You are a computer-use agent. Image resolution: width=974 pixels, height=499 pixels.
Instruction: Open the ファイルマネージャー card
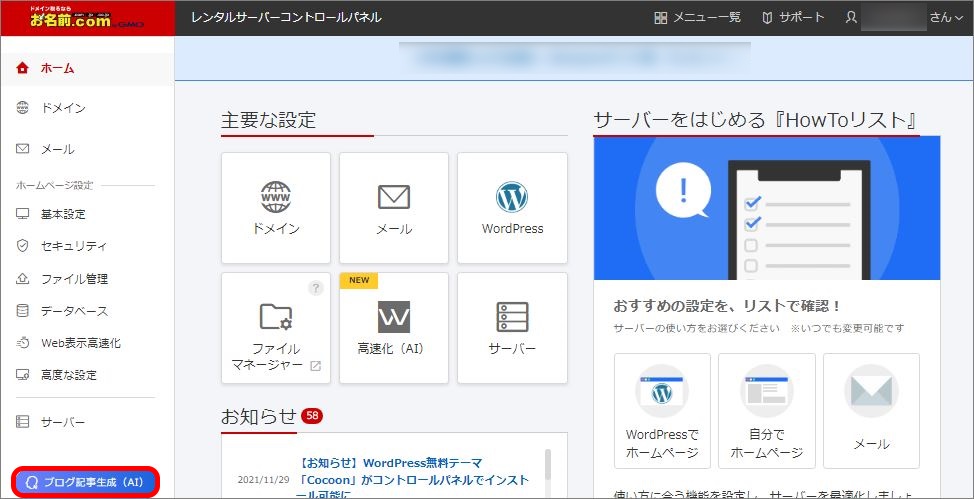276,328
